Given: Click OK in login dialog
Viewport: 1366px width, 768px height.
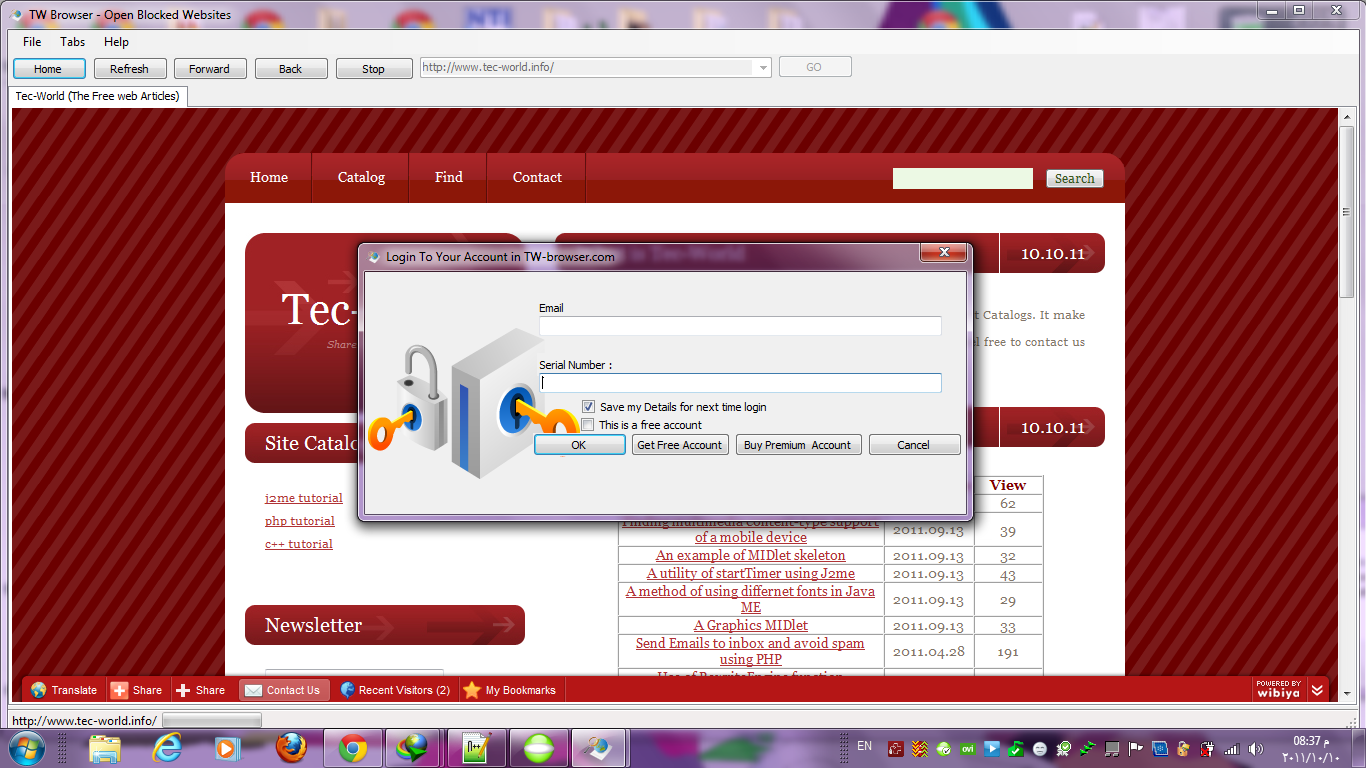Looking at the screenshot, I should 579,445.
